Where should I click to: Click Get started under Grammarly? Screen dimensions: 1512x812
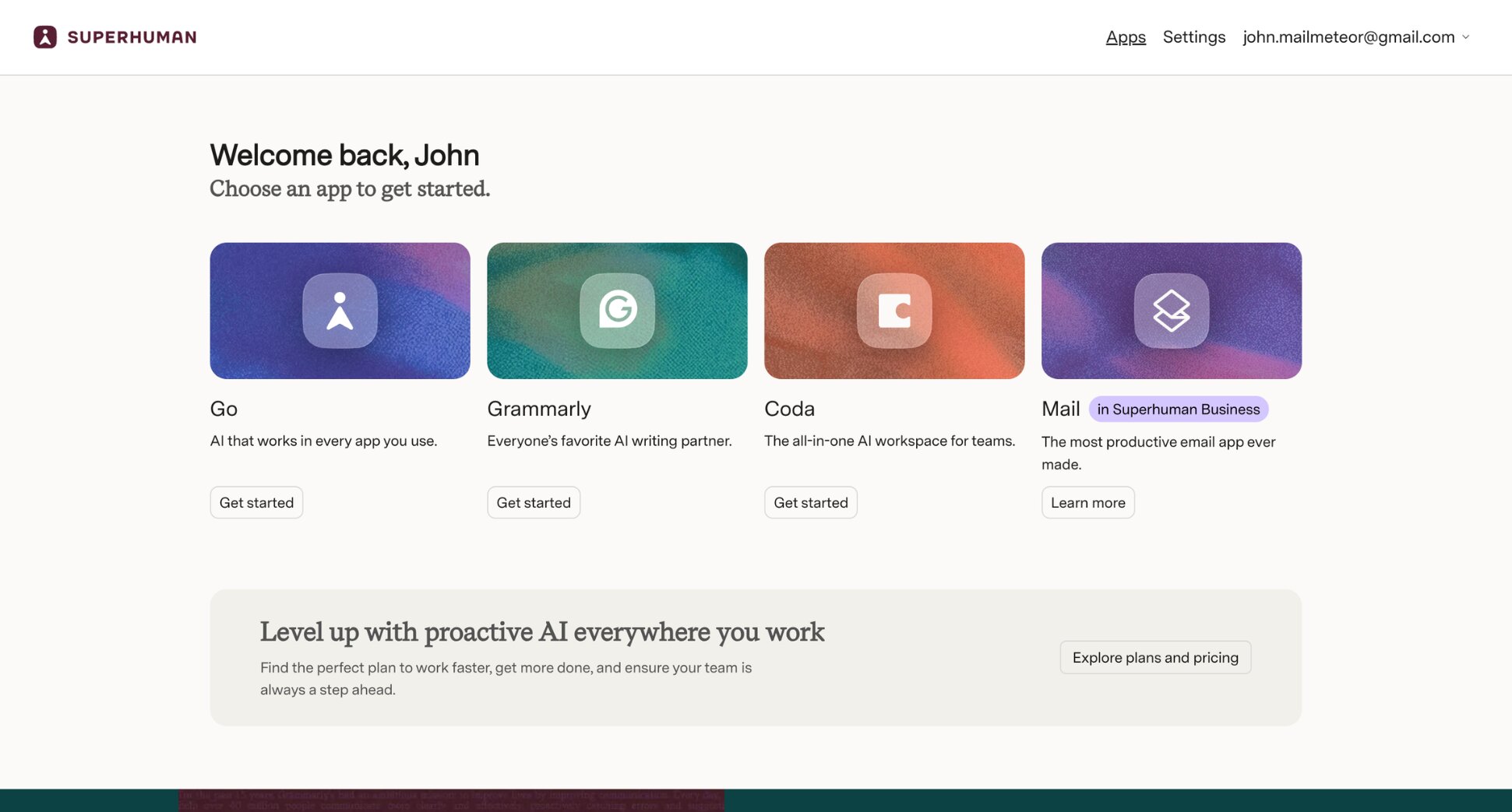tap(533, 502)
